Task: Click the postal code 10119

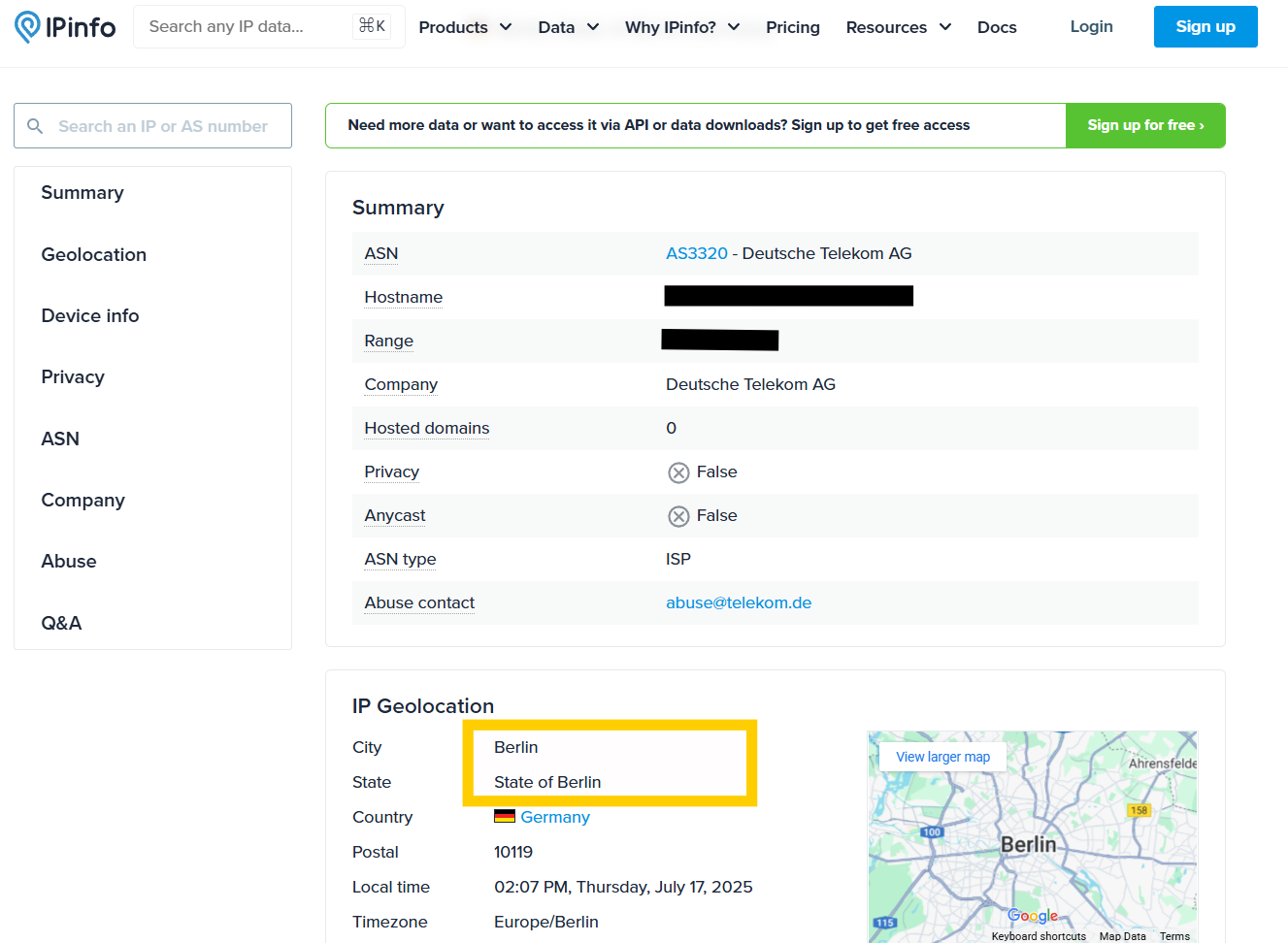Action: pyautogui.click(x=513, y=852)
